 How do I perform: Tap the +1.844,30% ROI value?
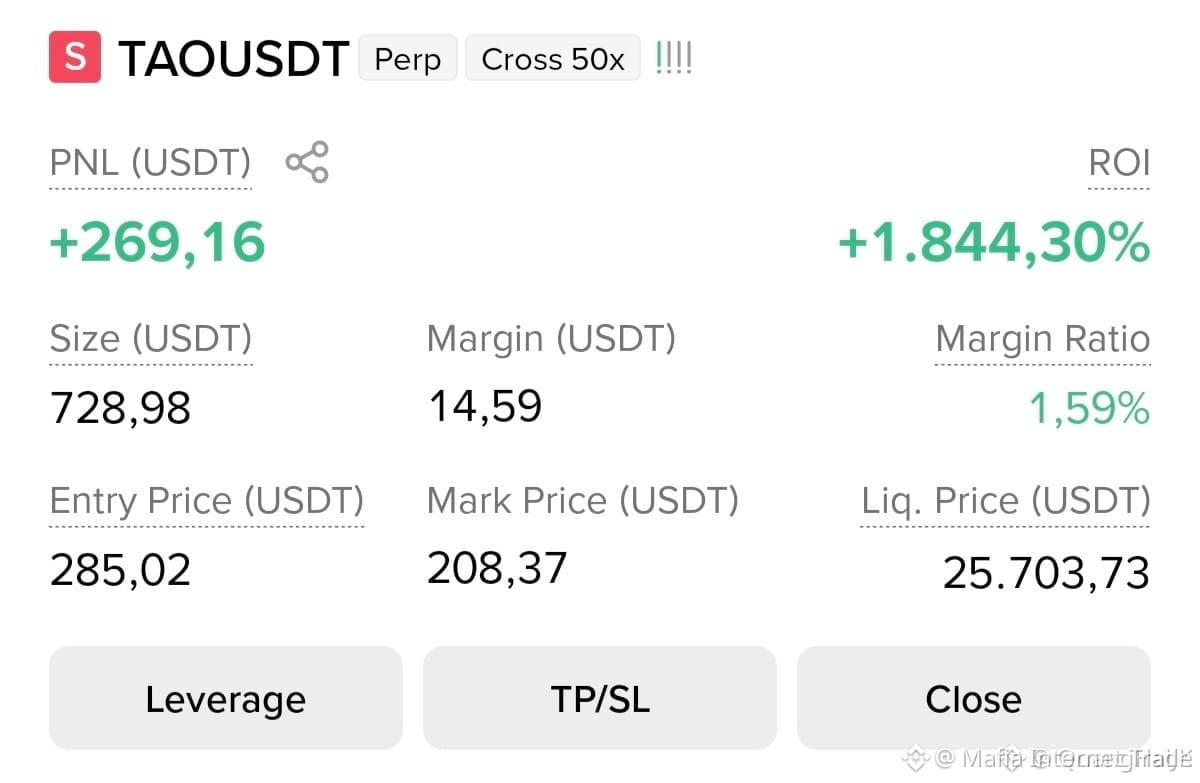coord(994,242)
